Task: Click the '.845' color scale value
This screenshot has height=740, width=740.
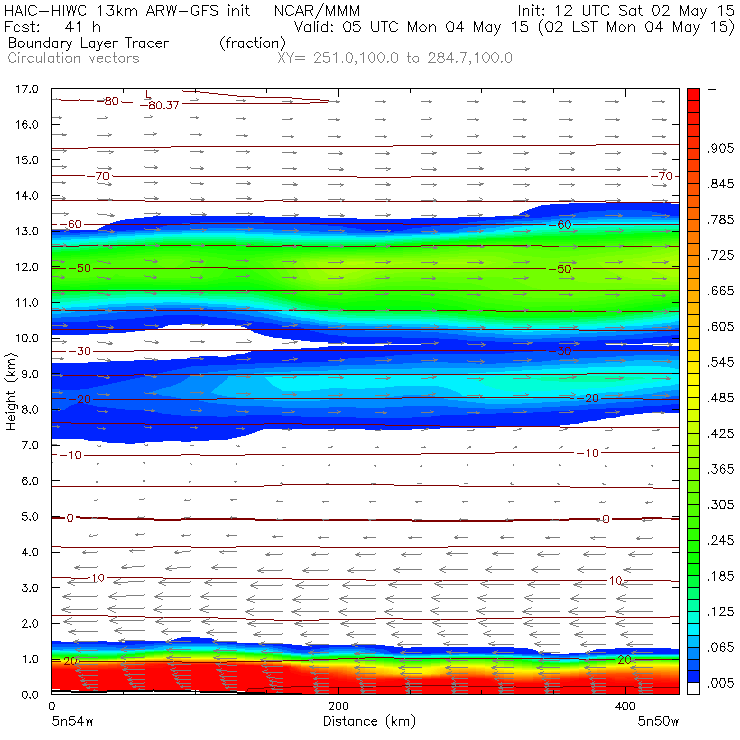Action: click(720, 184)
